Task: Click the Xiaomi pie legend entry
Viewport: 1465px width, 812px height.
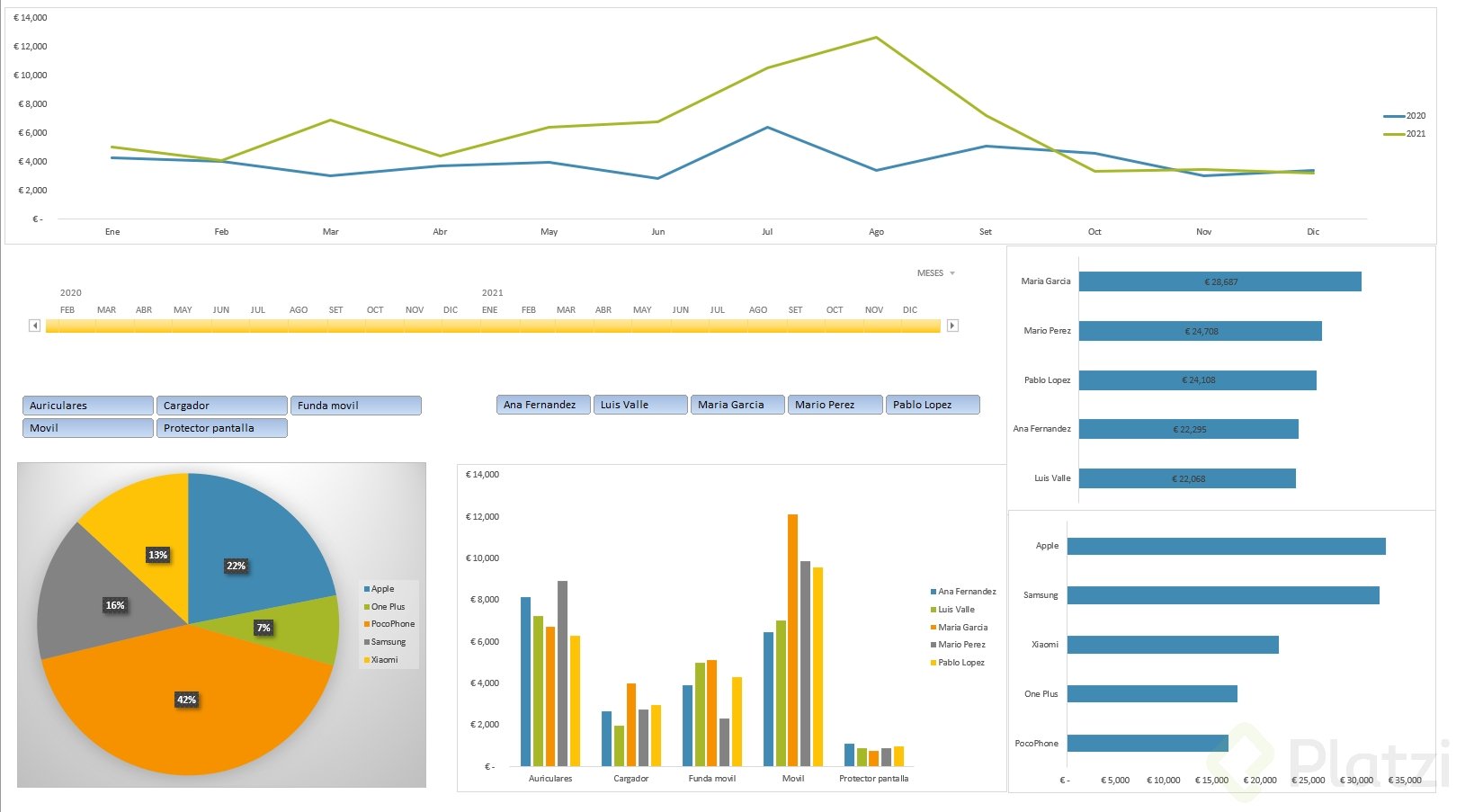Action: (380, 660)
